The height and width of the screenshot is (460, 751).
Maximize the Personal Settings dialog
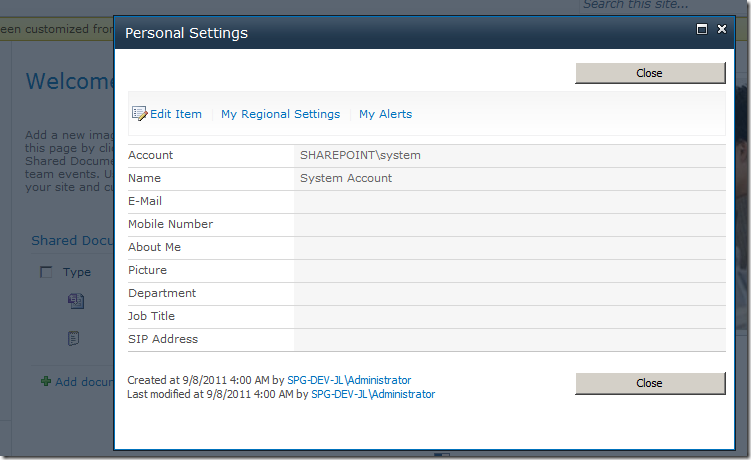coord(702,30)
